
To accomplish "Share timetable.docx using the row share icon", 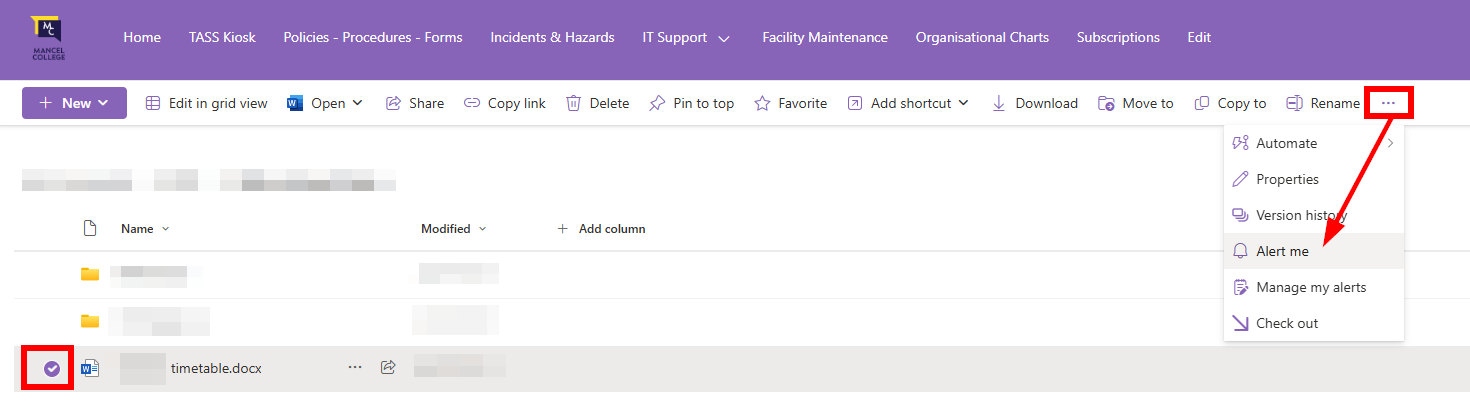I will click(388, 368).
